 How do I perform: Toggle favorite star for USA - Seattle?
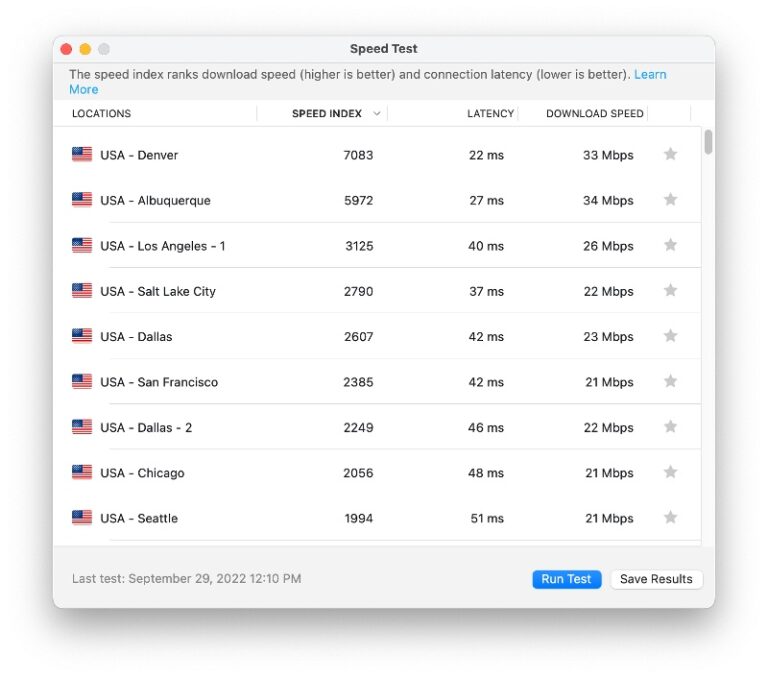[x=670, y=518]
